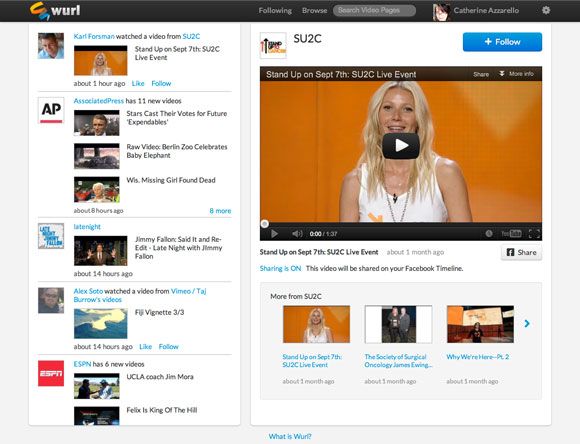Click Catherine Azzarello's profile avatar
The width and height of the screenshot is (580, 444).
441,12
